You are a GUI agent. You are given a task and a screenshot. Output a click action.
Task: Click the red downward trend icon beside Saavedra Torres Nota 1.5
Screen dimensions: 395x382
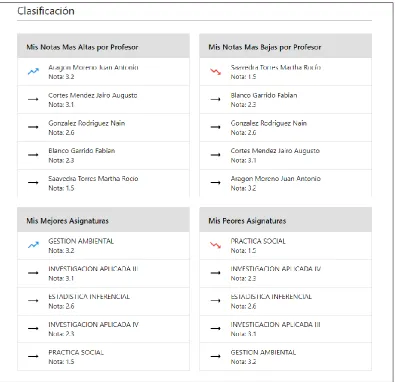[215, 71]
